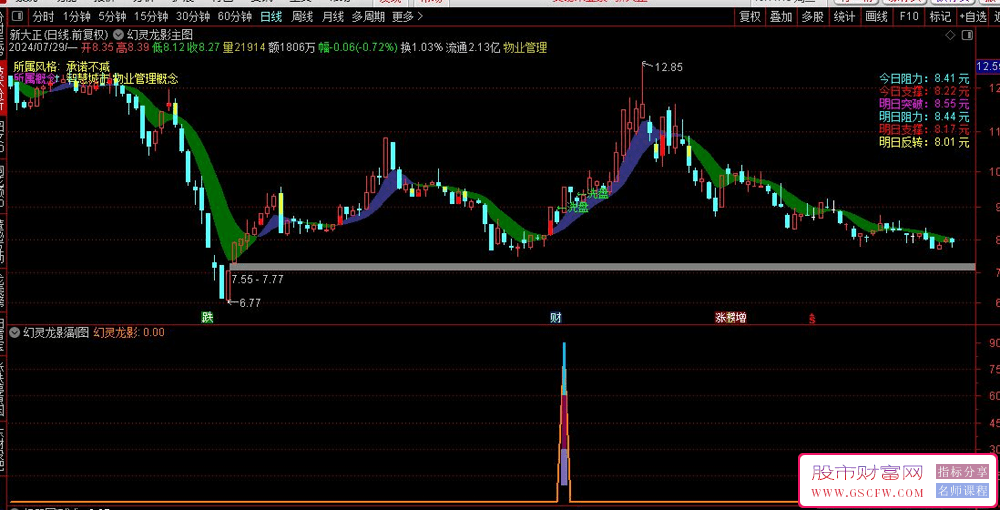Expand the 幻灵龙影副图 indicator dropdown
The width and height of the screenshot is (1000, 510).
[x=15, y=332]
